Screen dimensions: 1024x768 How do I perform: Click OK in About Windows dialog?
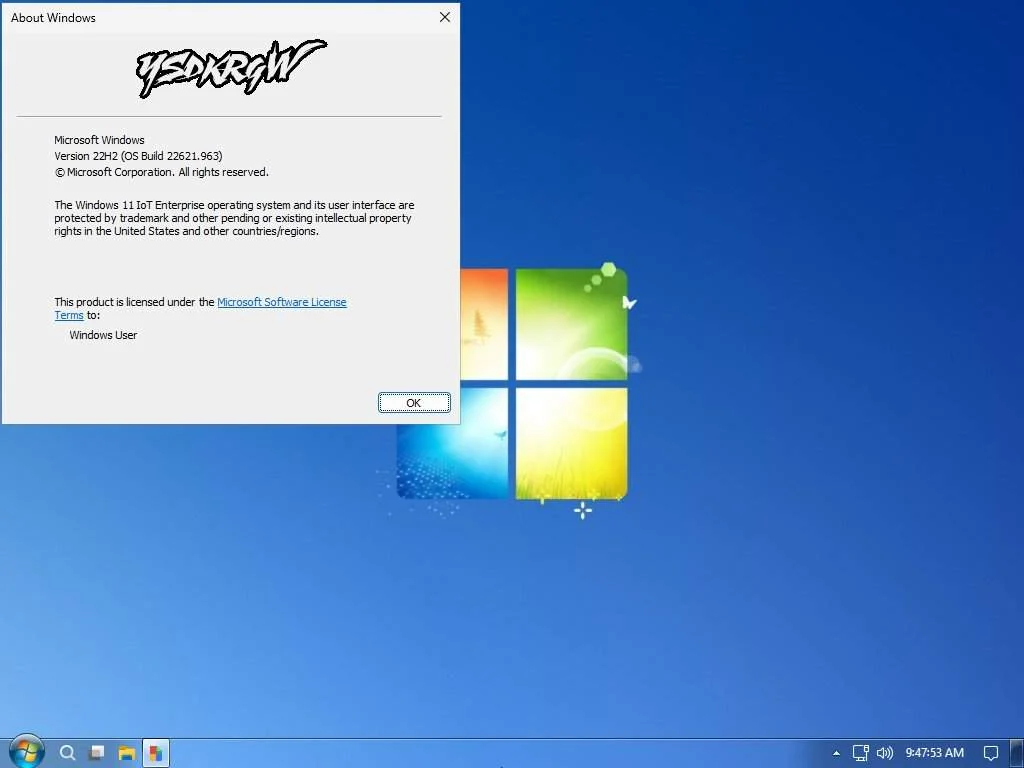coord(414,403)
